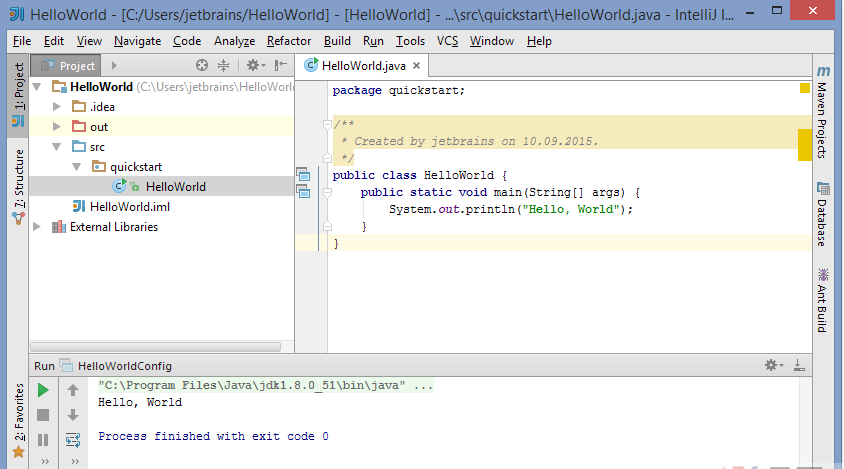Open the Run menu
Viewport: 844px width, 469px height.
click(x=373, y=41)
